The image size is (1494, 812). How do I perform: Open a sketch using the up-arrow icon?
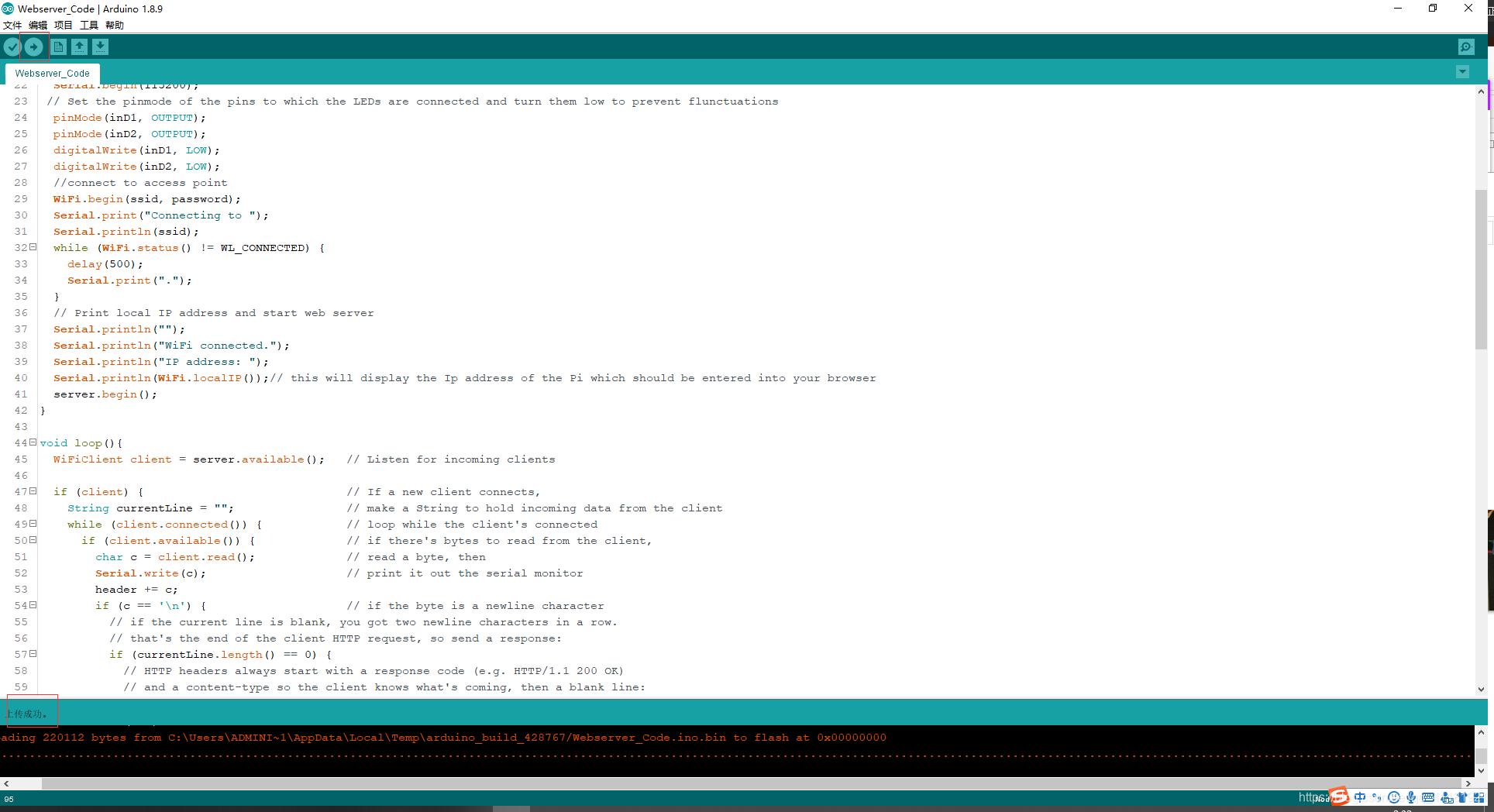(x=80, y=47)
